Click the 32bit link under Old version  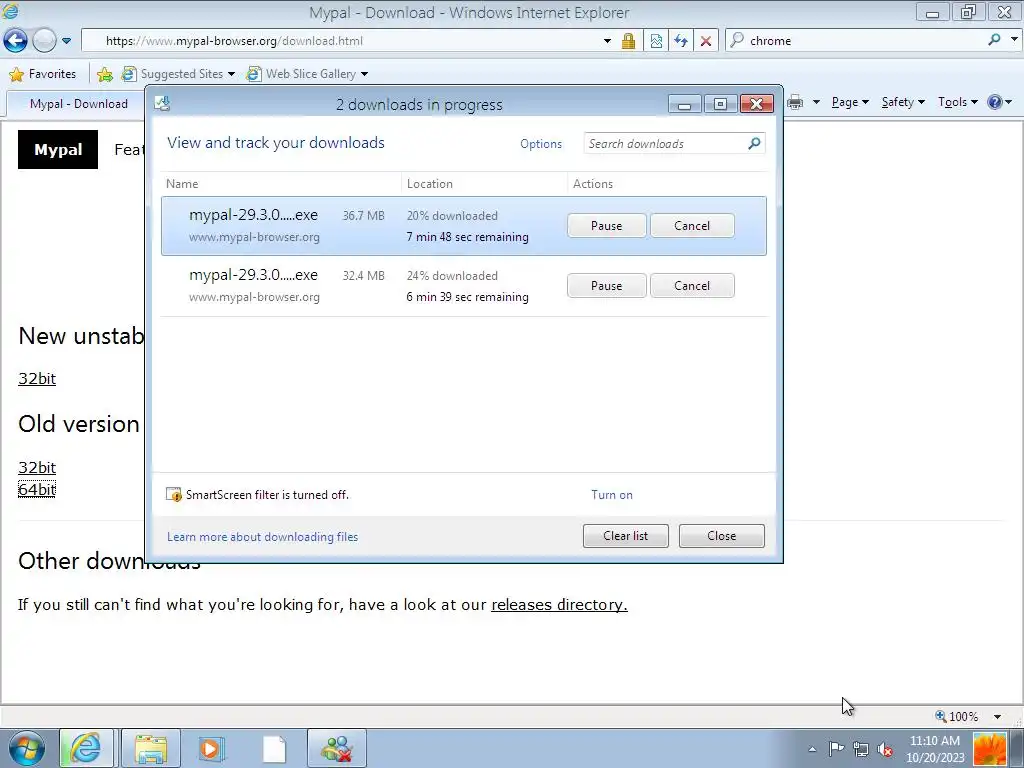click(37, 468)
